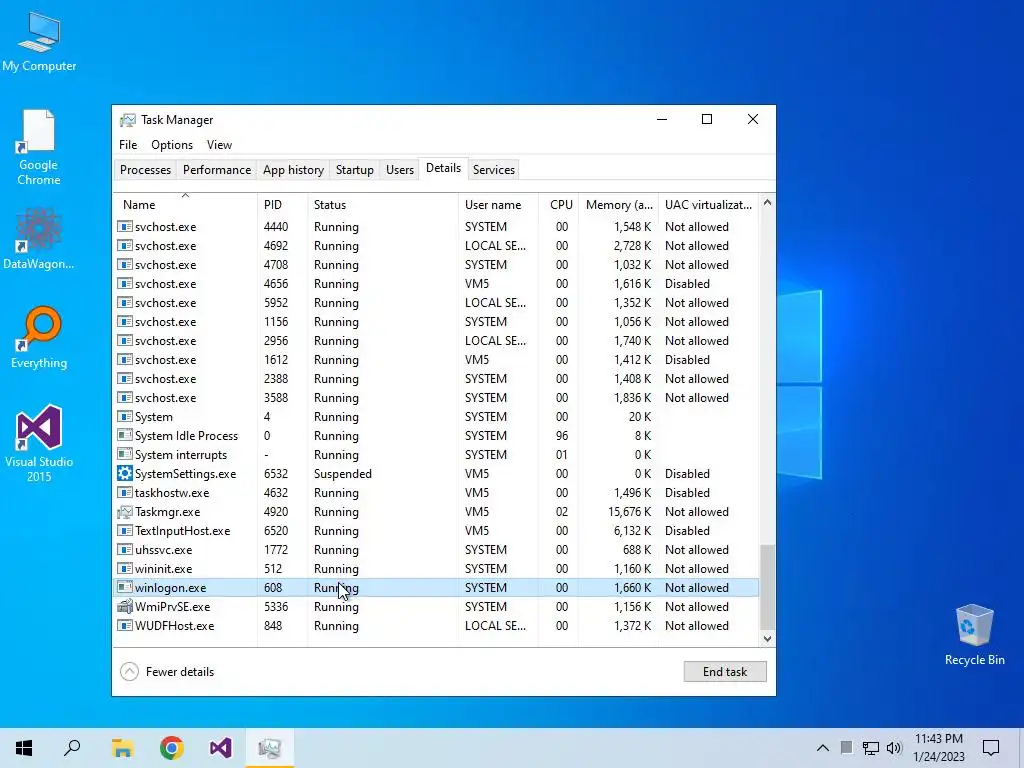Screen dimensions: 1024x768
Task: Open DataWagon desktop shortcut
Action: click(x=39, y=238)
